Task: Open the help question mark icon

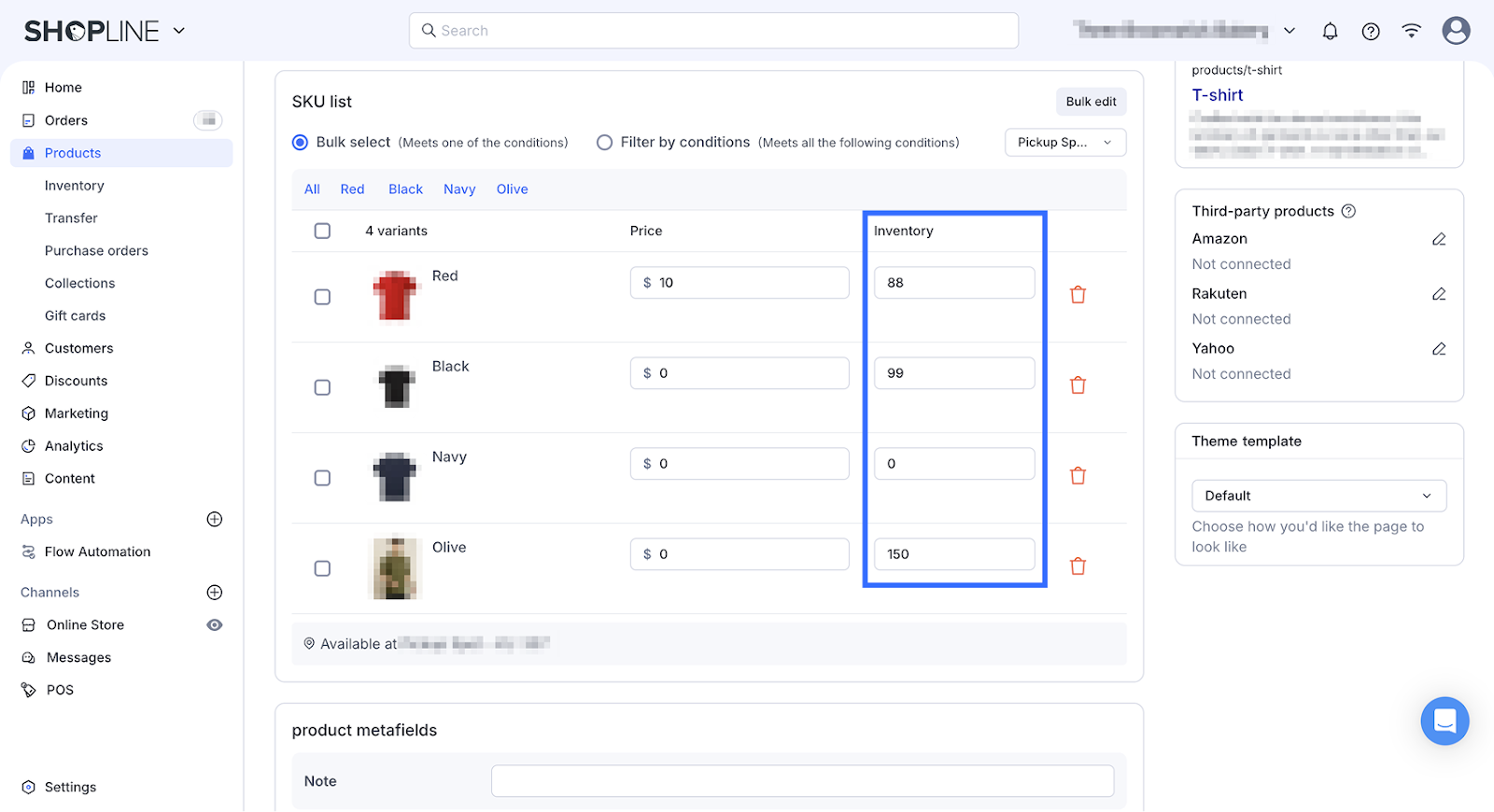Action: (1370, 31)
